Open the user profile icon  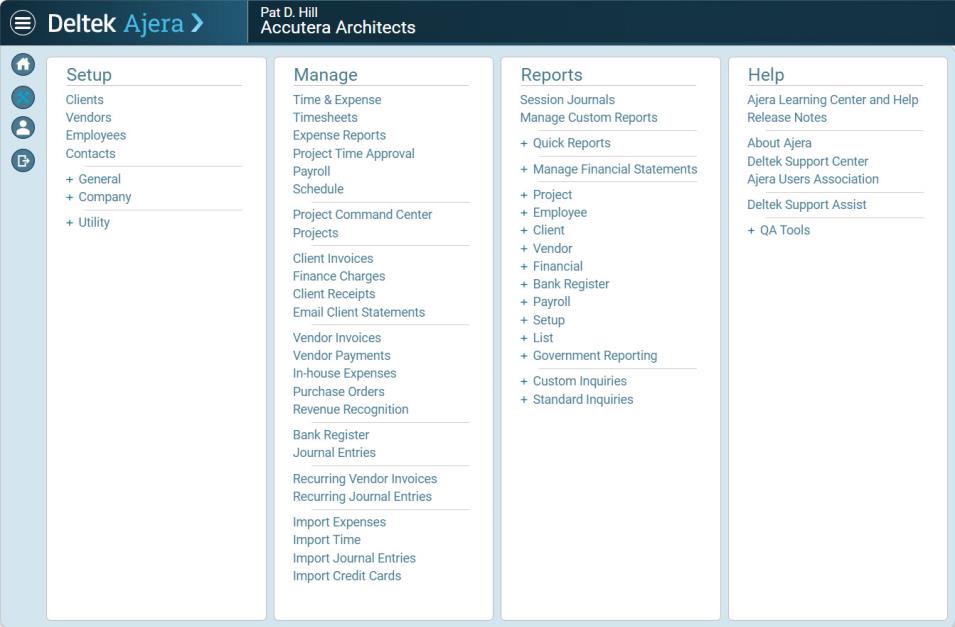click(22, 128)
